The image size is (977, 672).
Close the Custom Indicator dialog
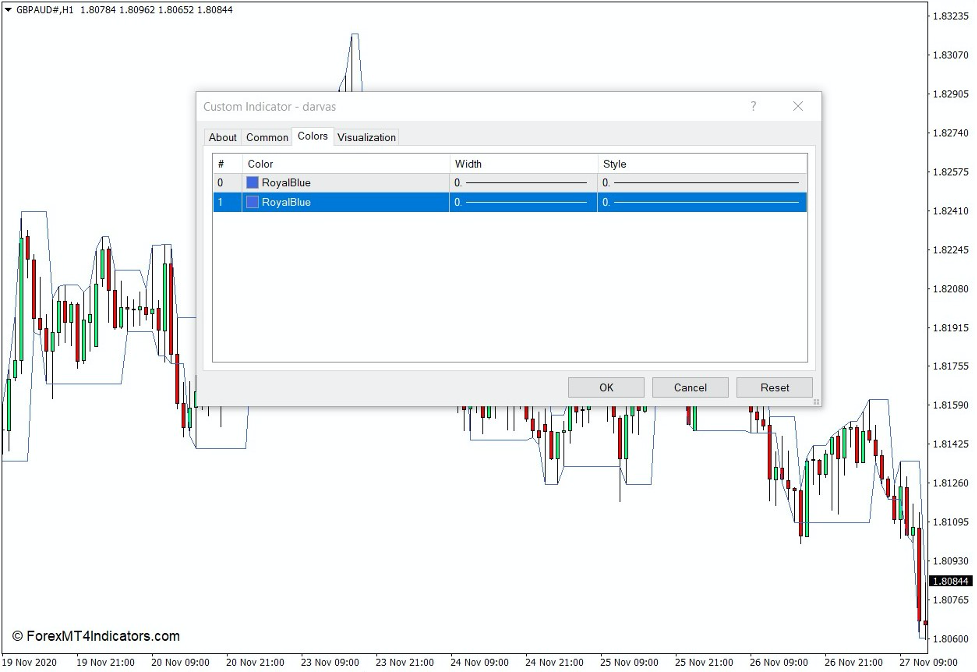[x=798, y=106]
